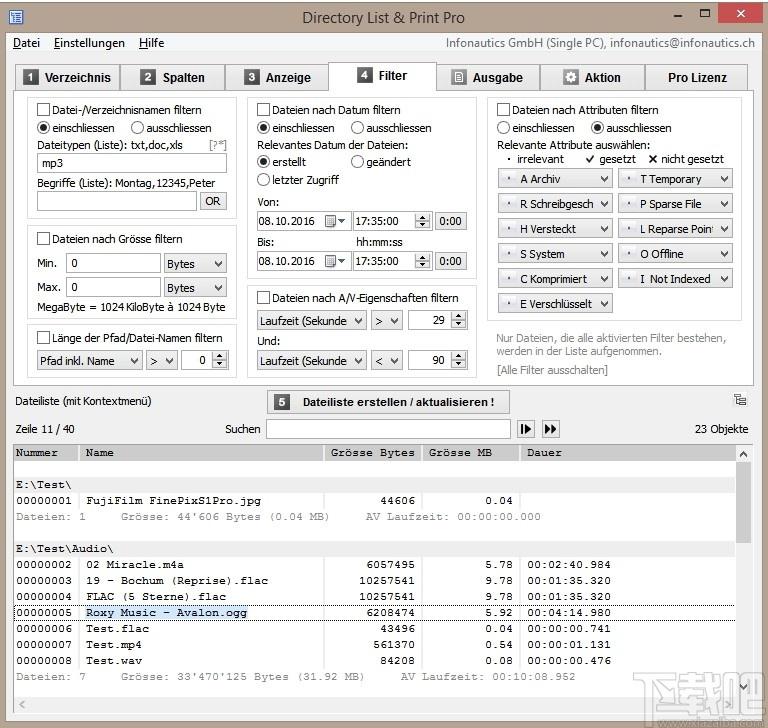
Task: Enable Dateien nach Grösse filtern checkbox
Action: (44, 239)
